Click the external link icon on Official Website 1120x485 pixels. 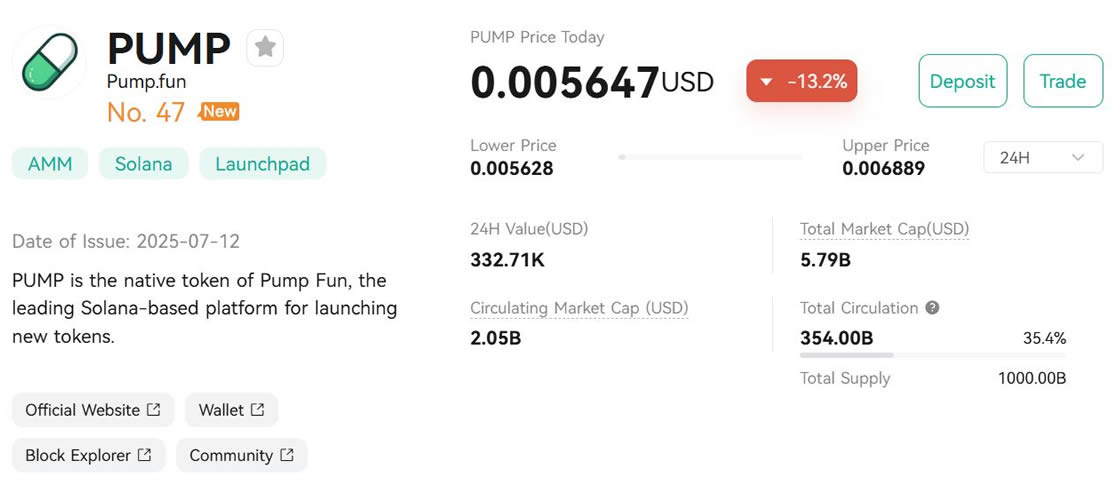[x=154, y=409]
